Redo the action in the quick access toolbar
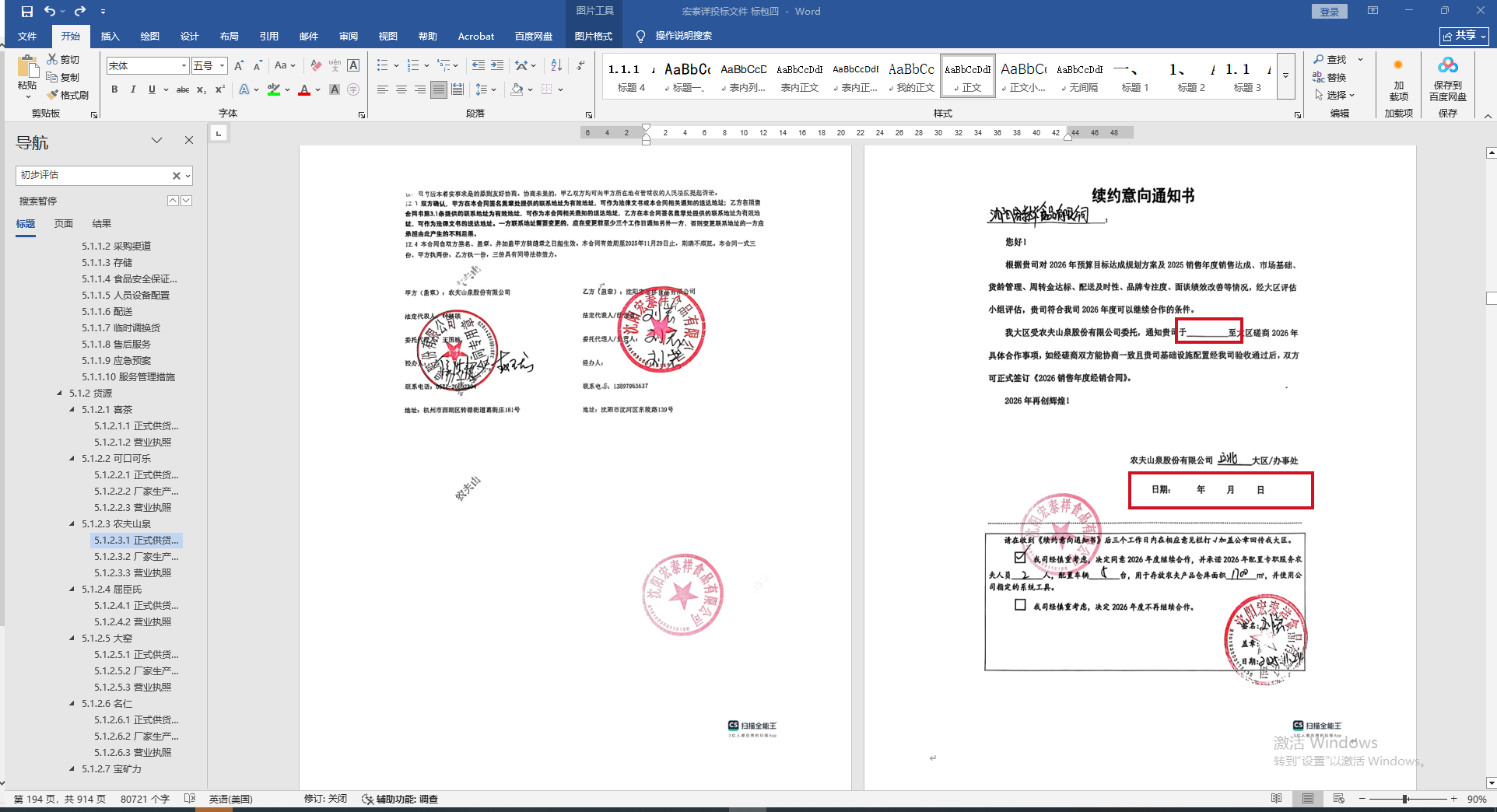The image size is (1497, 812). pyautogui.click(x=80, y=12)
